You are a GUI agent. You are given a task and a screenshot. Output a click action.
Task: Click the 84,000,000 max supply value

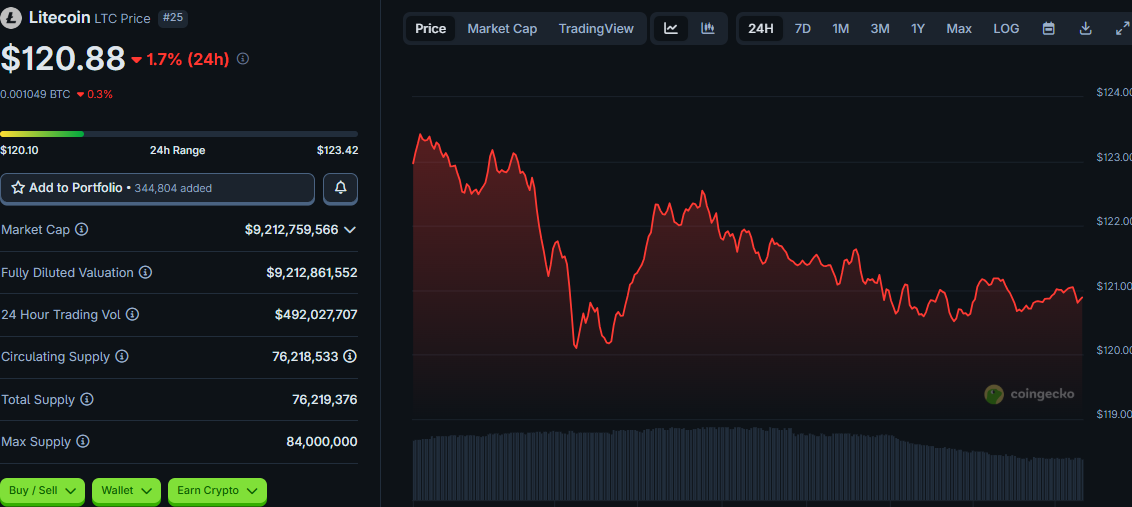pyautogui.click(x=322, y=441)
